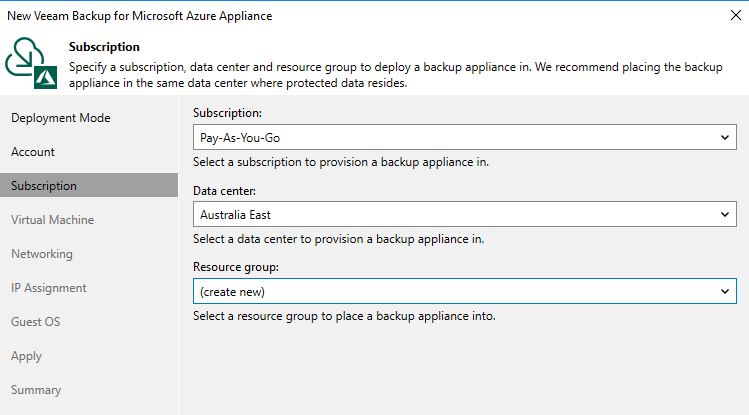Click the 'Data center:' field label
Screen dimensions: 749x415
[x=225, y=189]
